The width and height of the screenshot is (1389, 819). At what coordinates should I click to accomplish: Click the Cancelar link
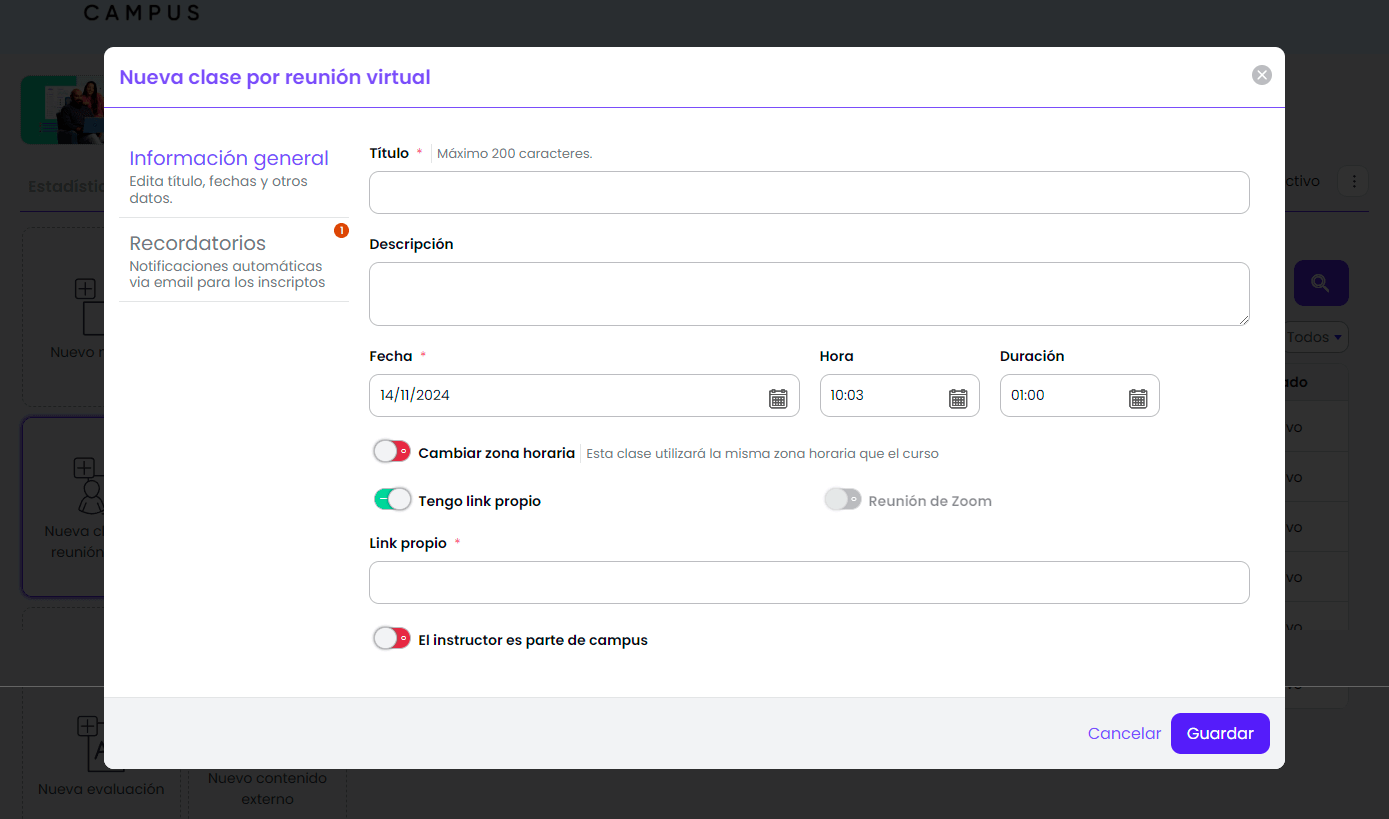click(1124, 733)
